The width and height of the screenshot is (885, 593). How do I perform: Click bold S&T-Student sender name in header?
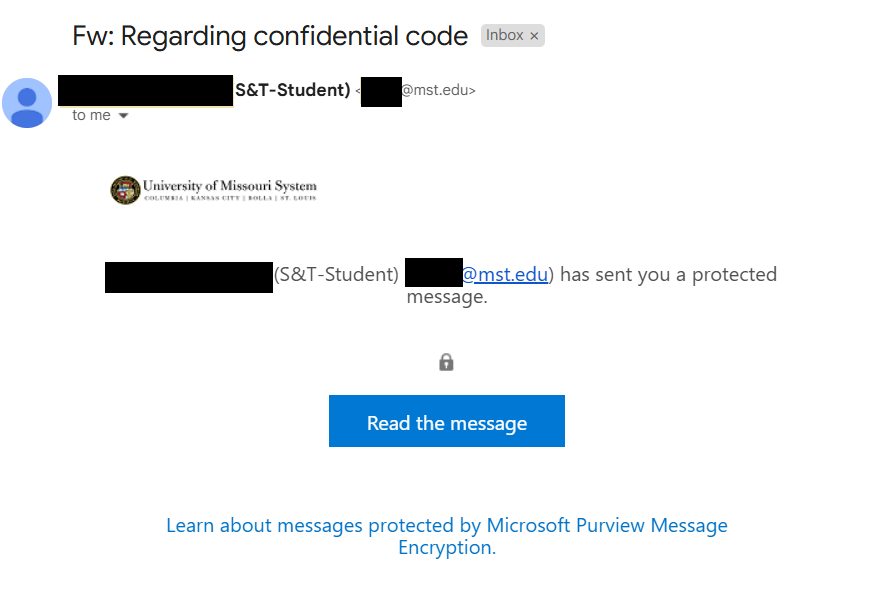tap(293, 90)
